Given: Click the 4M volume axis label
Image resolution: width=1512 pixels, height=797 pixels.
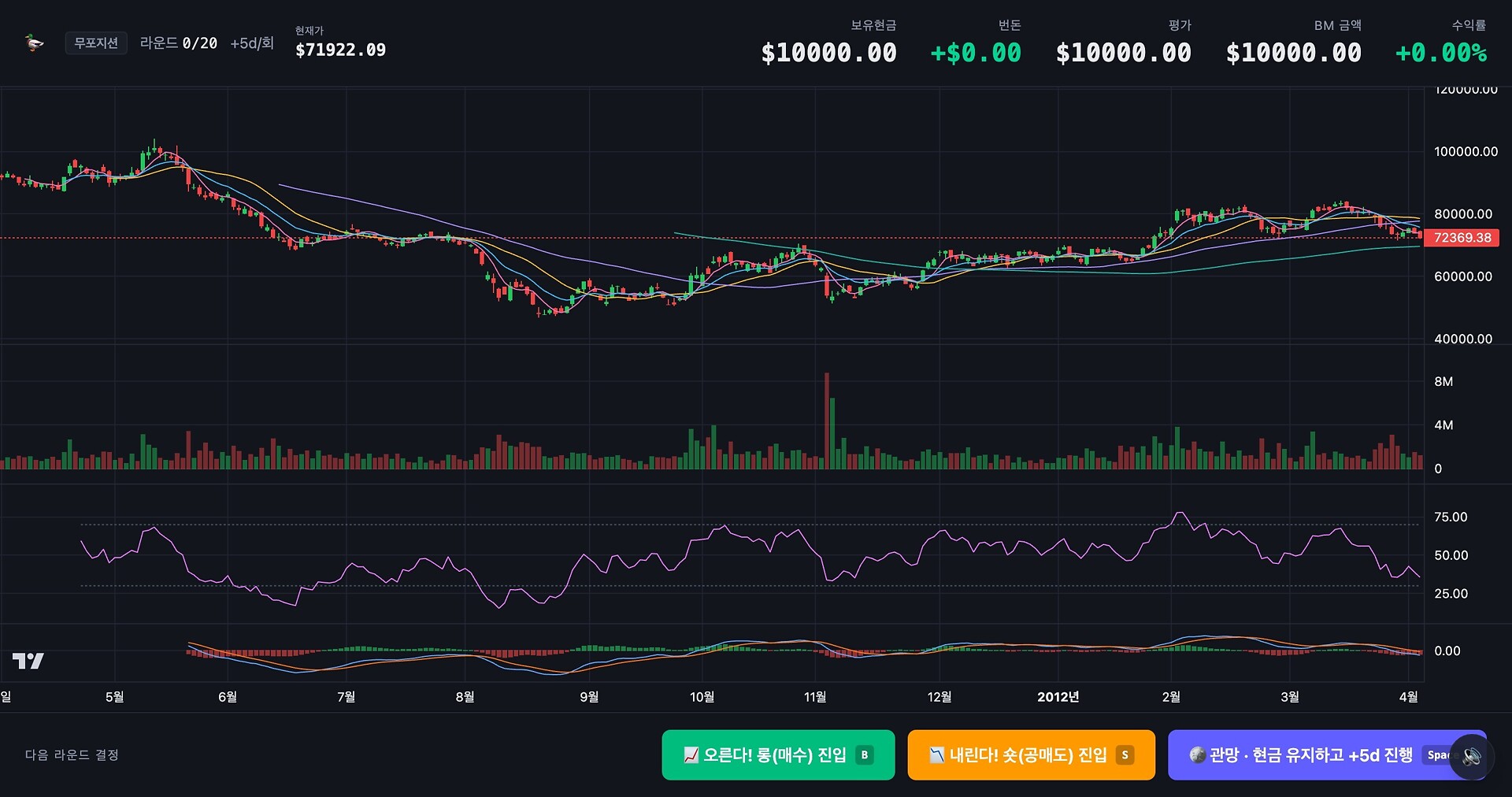Looking at the screenshot, I should 1443,425.
